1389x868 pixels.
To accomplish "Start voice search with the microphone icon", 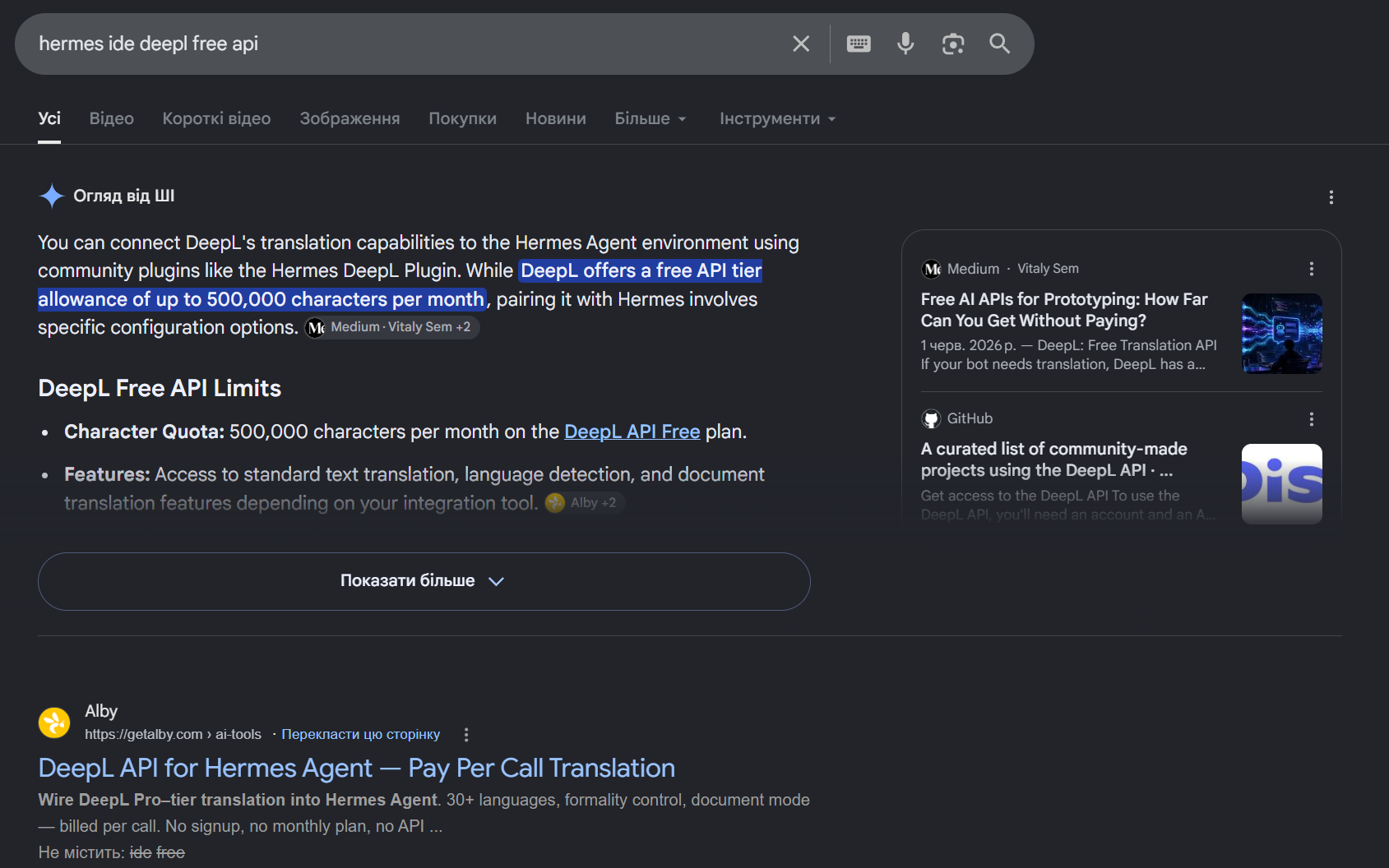I will pyautogui.click(x=905, y=44).
